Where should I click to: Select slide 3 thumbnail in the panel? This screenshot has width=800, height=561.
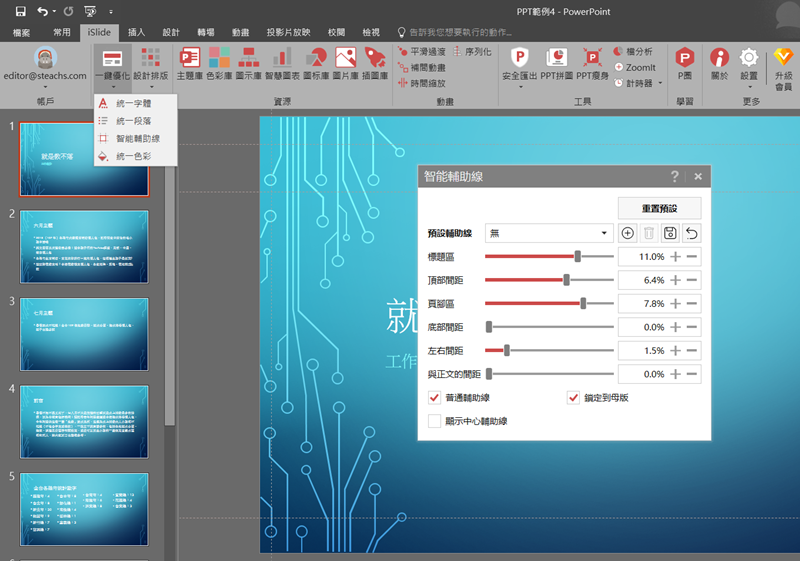tap(84, 325)
